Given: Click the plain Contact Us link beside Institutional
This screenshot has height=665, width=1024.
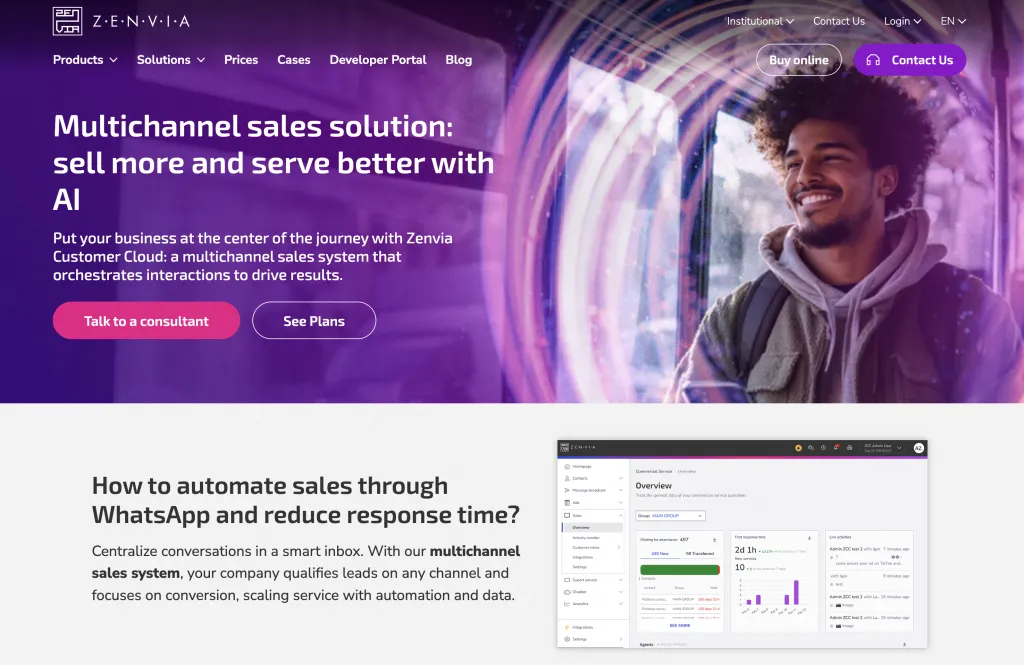Looking at the screenshot, I should coord(839,21).
